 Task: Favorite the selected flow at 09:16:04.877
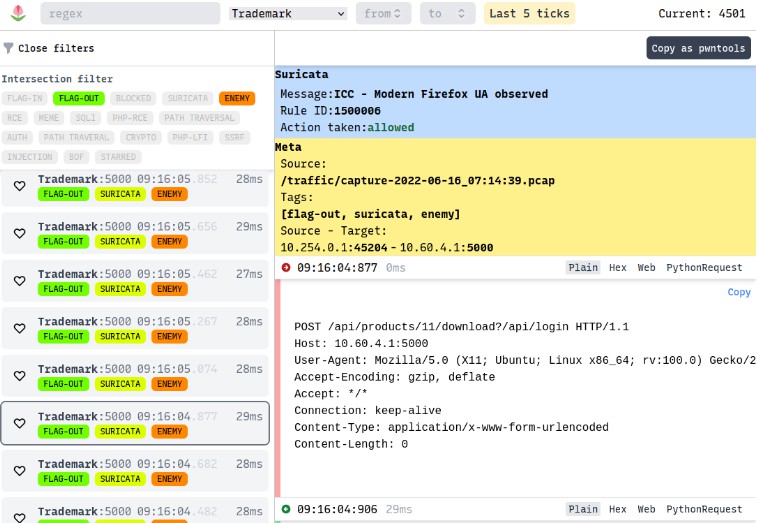tap(19, 423)
